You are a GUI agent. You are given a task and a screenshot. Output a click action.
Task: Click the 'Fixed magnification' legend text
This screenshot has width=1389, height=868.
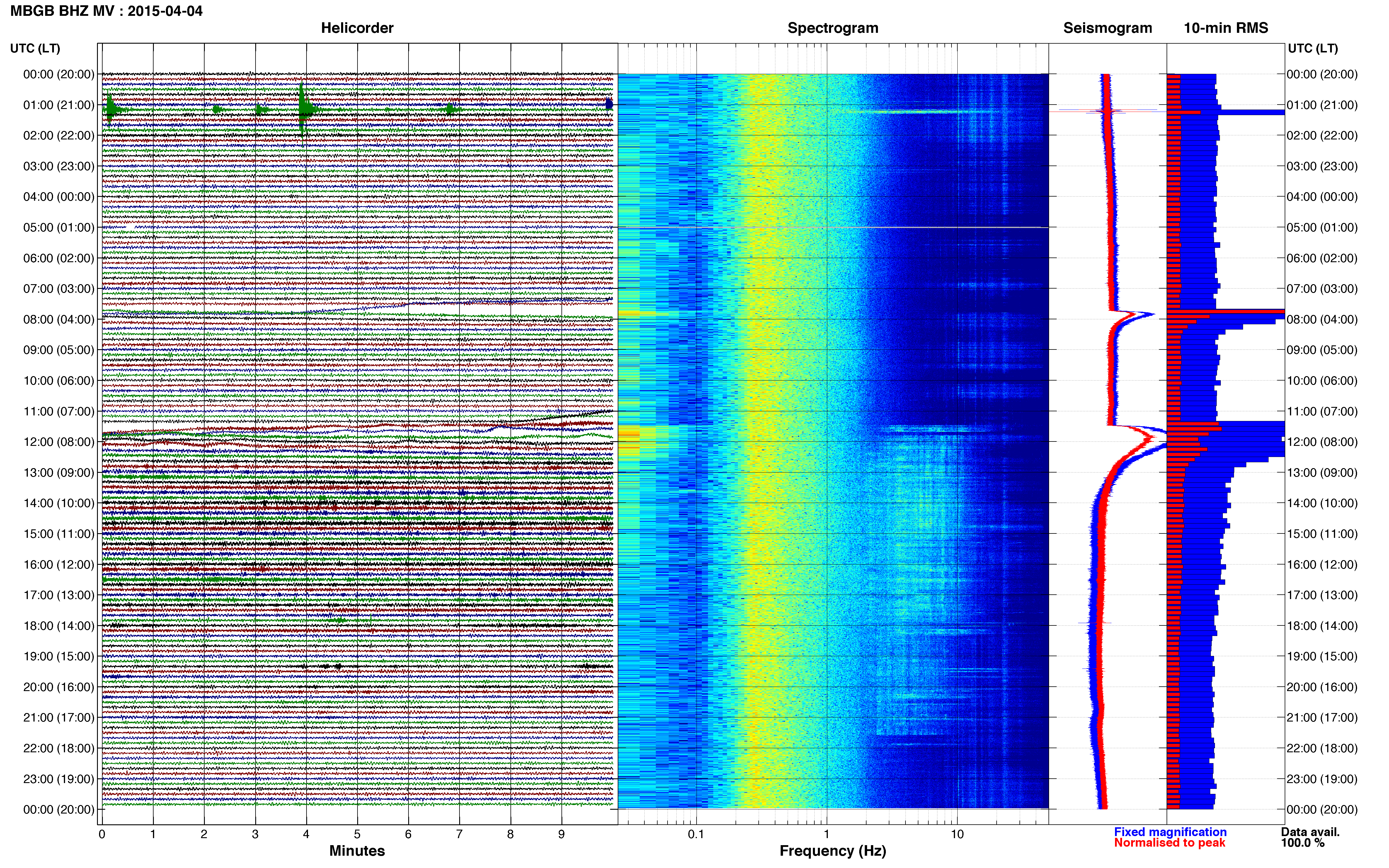tap(1170, 832)
